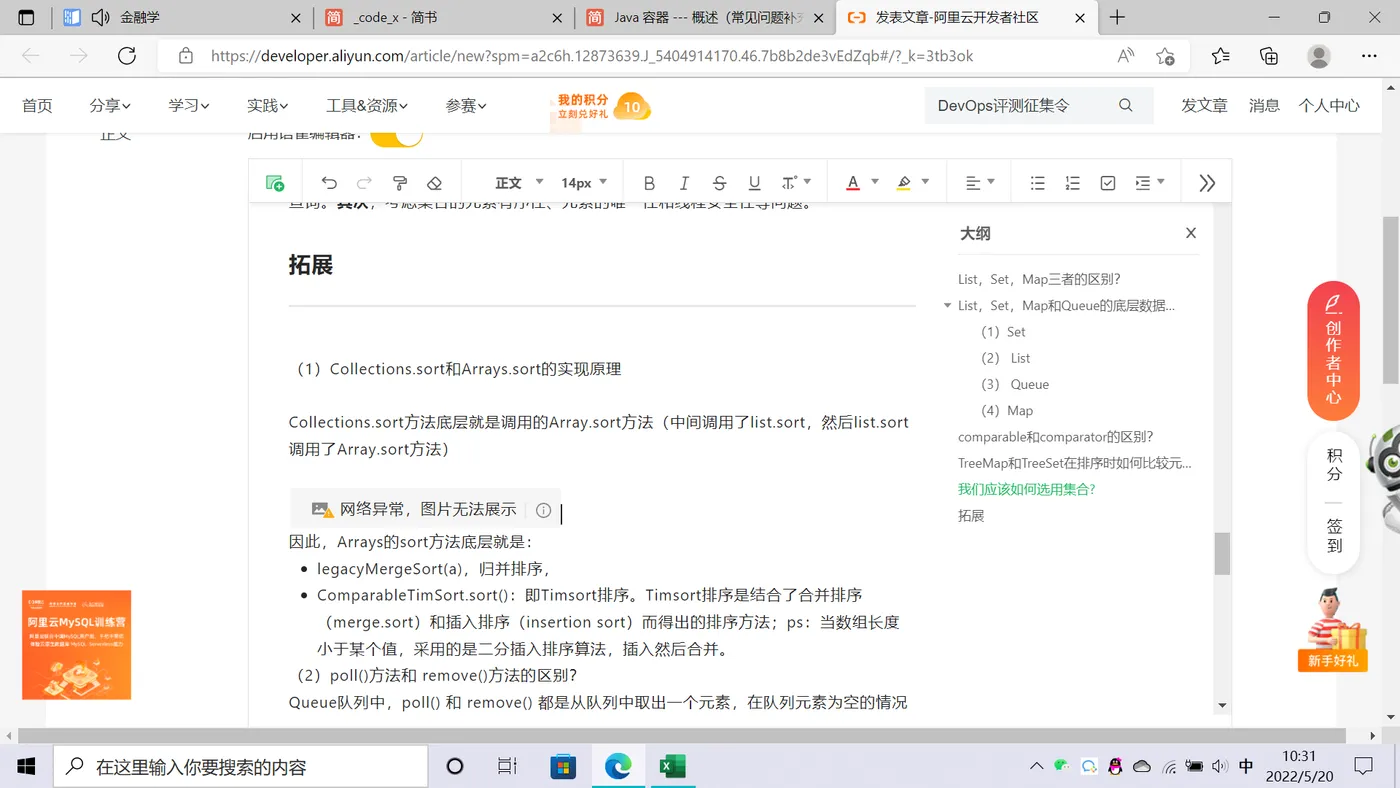Refresh the browser page
The image size is (1400, 788).
point(126,56)
